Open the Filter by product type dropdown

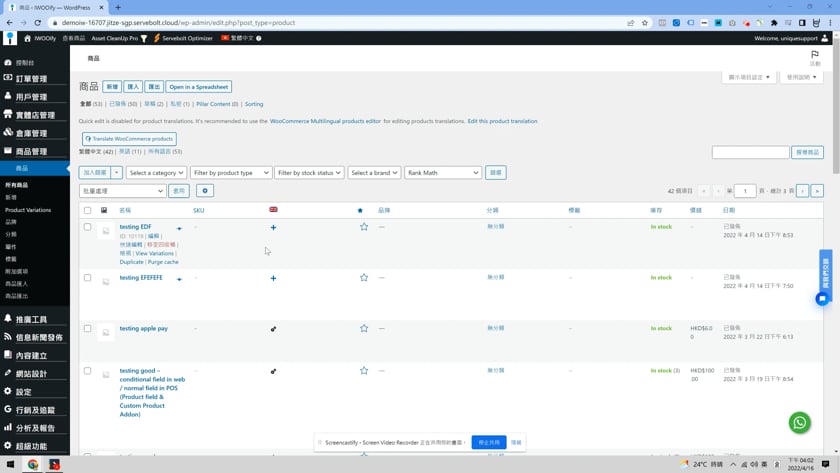pos(231,172)
